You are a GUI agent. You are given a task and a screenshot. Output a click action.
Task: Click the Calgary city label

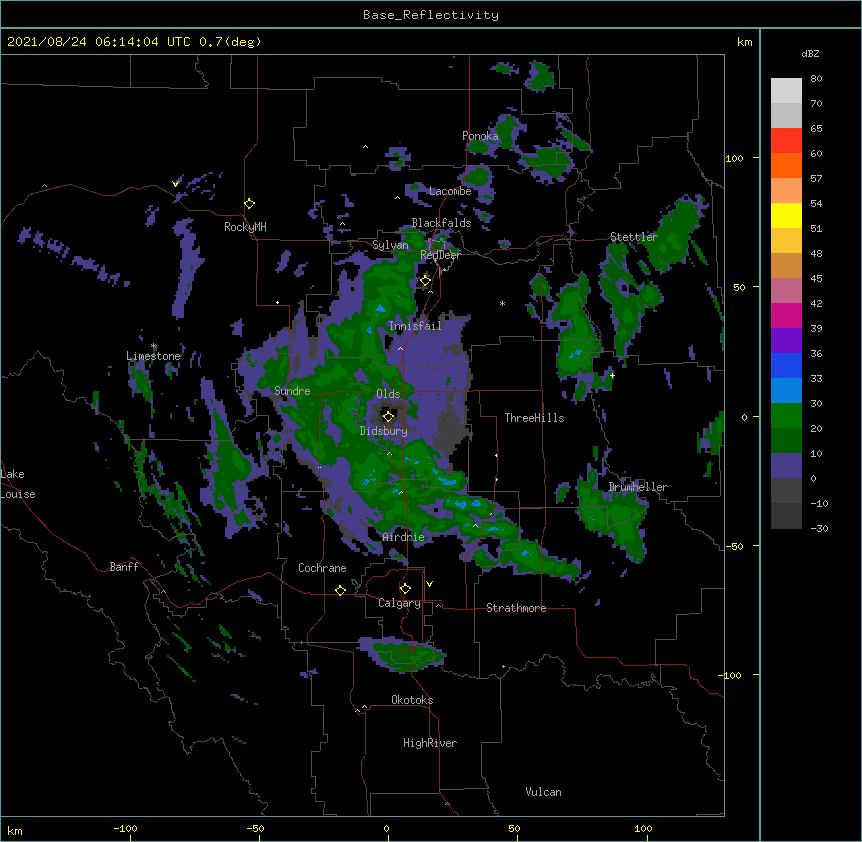pyautogui.click(x=399, y=603)
